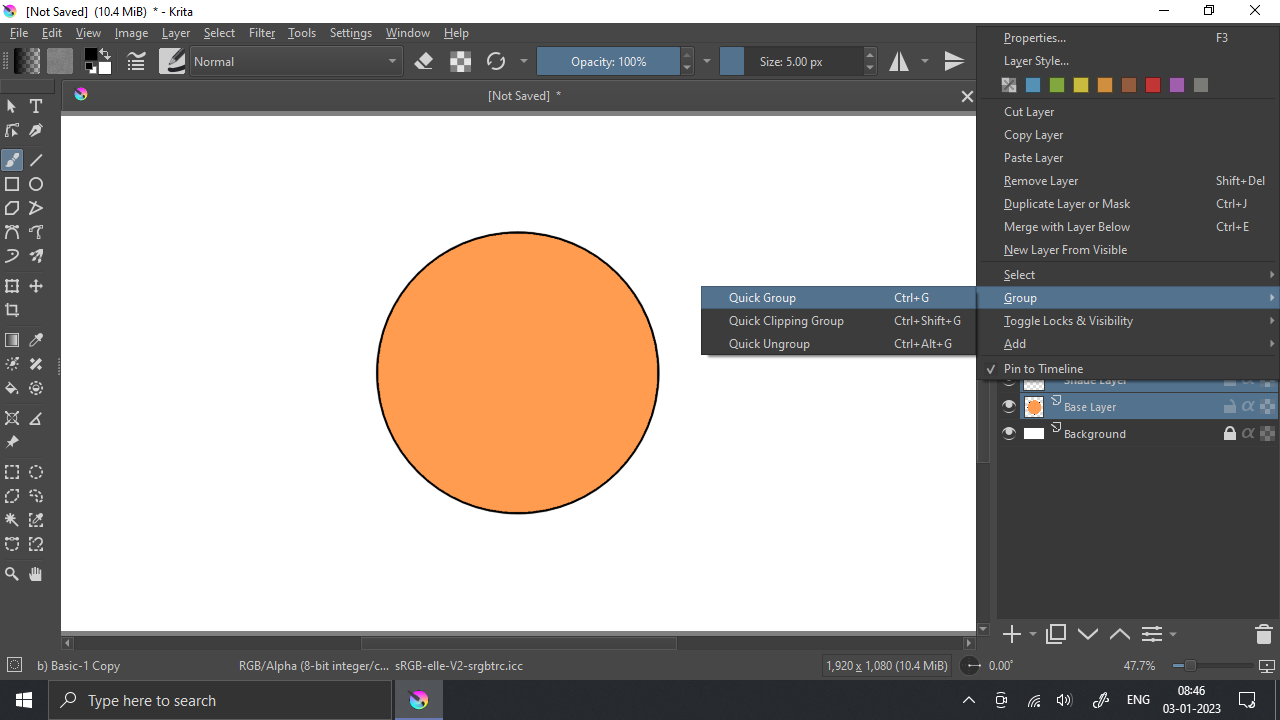This screenshot has width=1280, height=720.
Task: Delete layer using trash icon
Action: click(x=1263, y=634)
